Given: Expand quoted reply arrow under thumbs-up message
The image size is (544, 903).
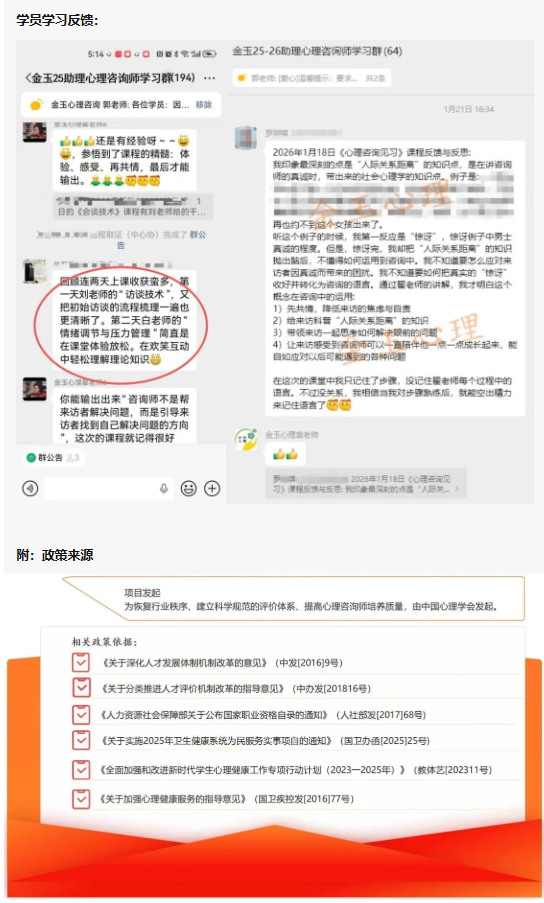Looking at the screenshot, I should (458, 489).
